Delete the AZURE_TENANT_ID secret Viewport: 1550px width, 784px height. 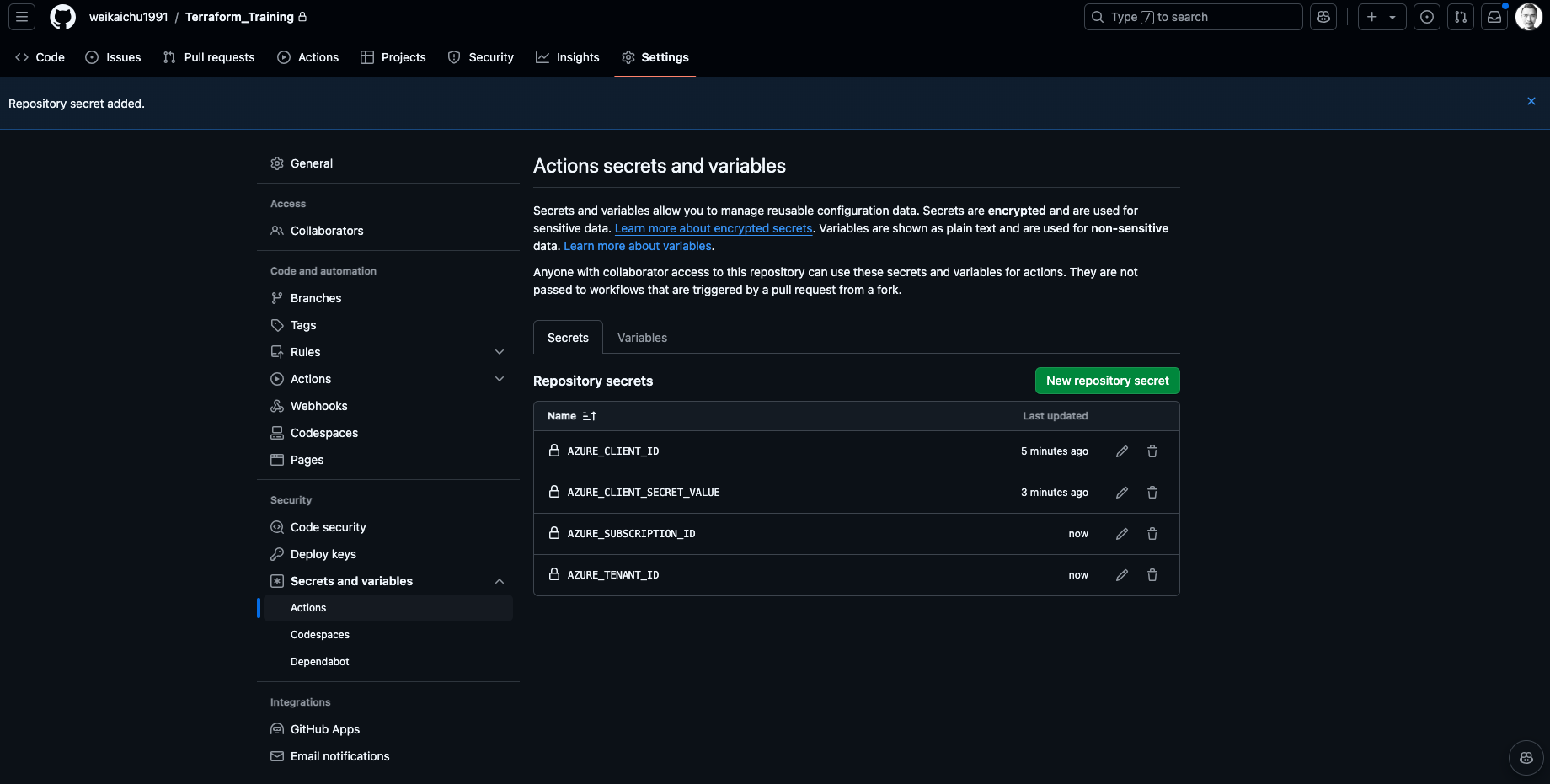click(1152, 575)
